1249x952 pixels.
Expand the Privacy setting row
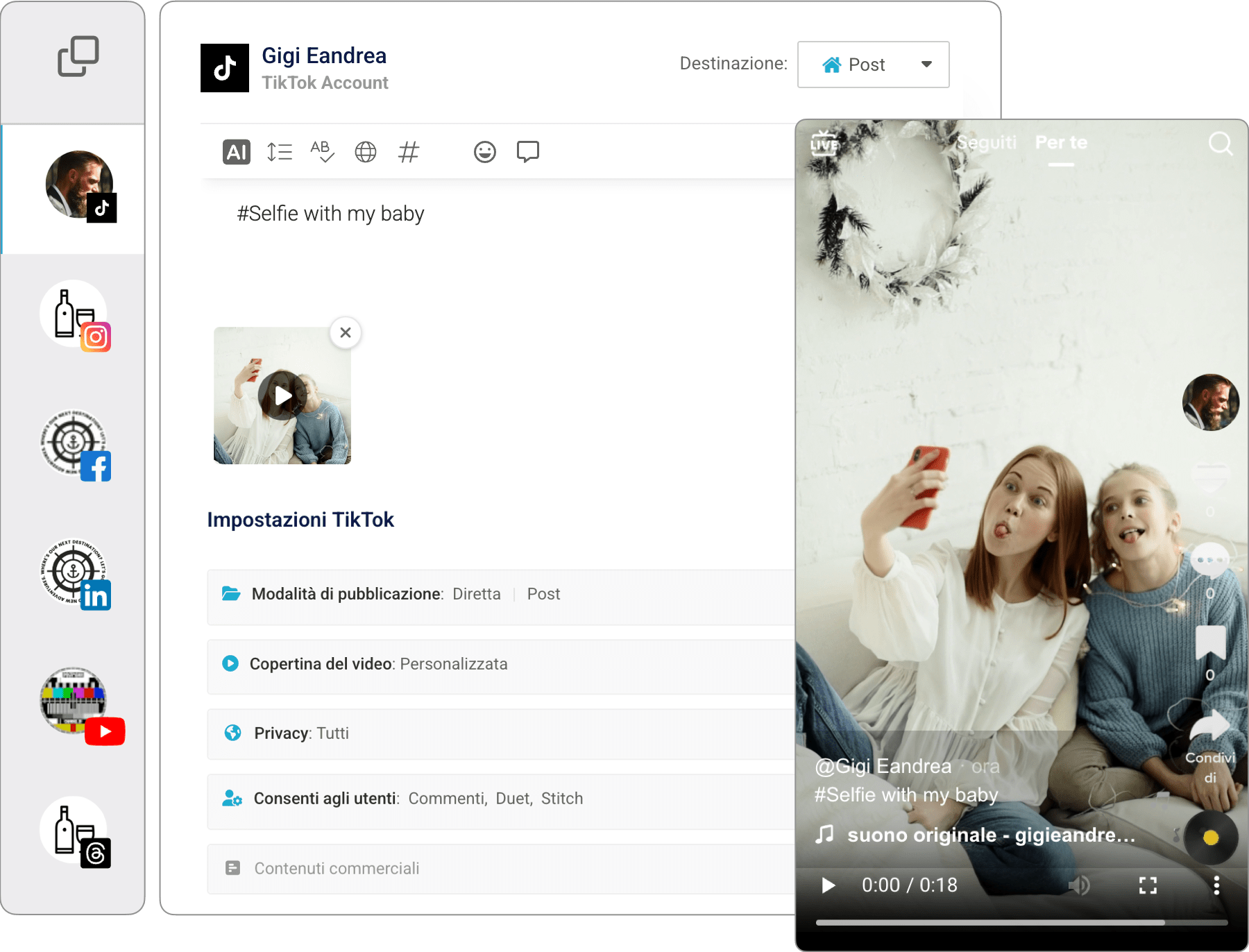(500, 733)
